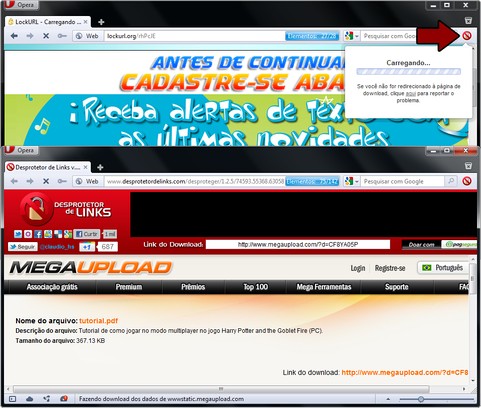
Task: Toggle the panel icon in status bar
Action: tap(12, 399)
